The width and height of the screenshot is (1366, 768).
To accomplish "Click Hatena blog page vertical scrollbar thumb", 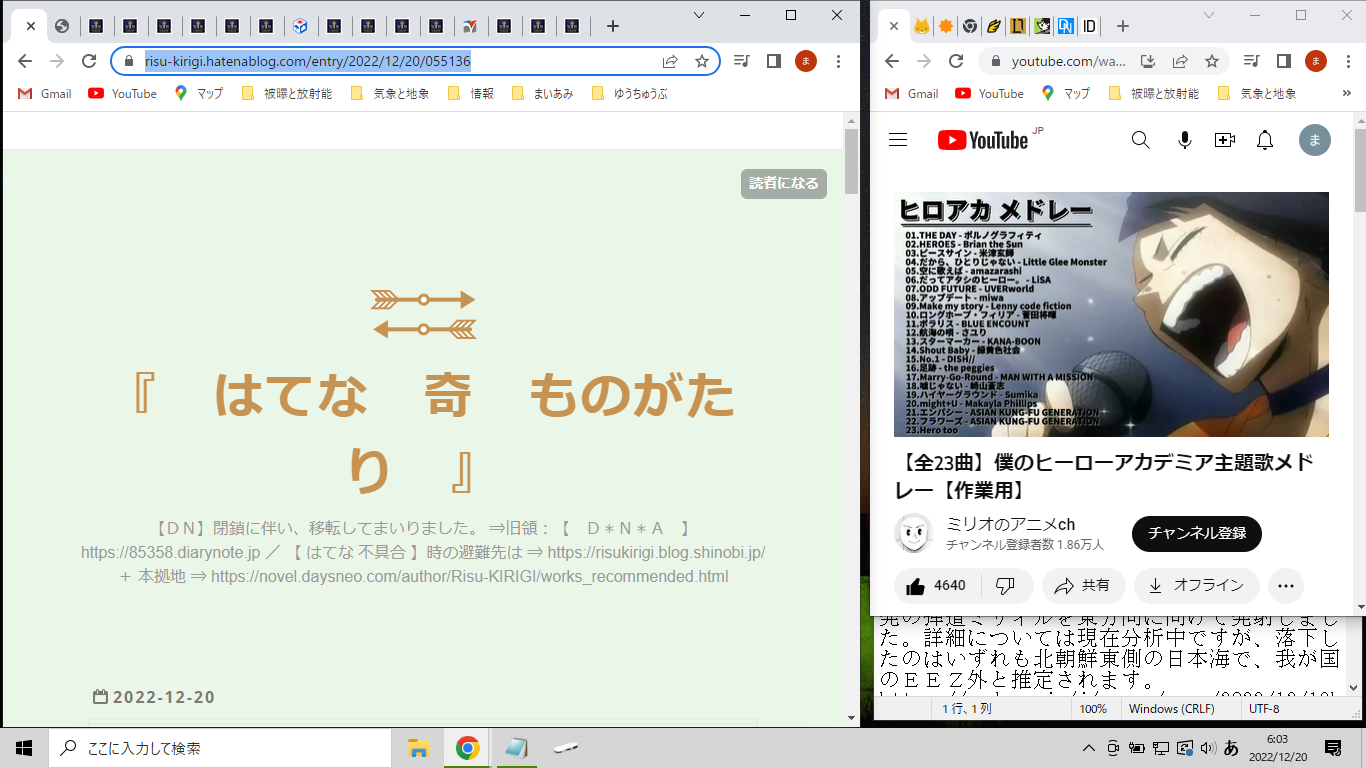I will pos(851,161).
